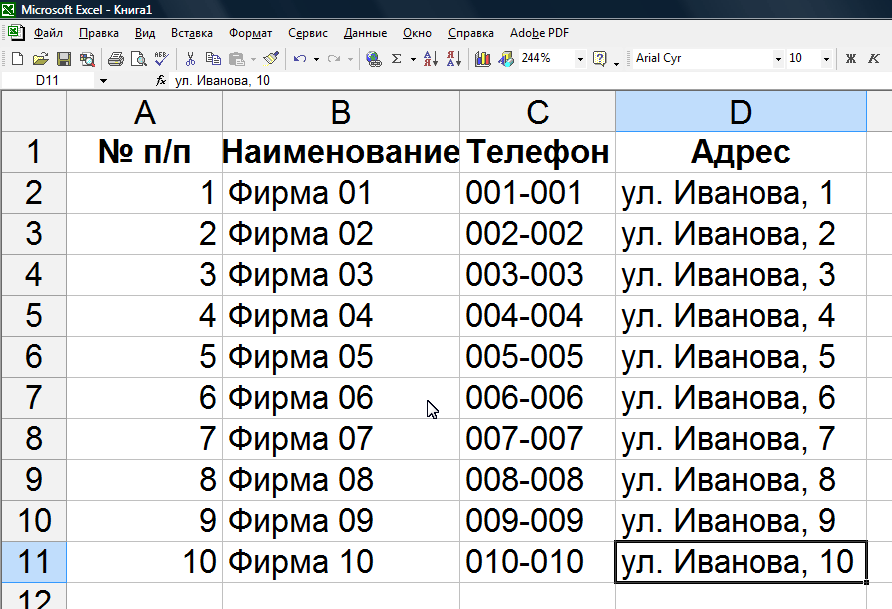The image size is (892, 609).
Task: Select the Наименование header cell
Action: point(341,152)
